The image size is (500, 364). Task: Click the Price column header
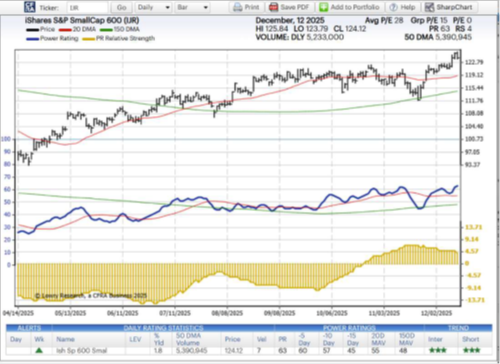coord(233,339)
